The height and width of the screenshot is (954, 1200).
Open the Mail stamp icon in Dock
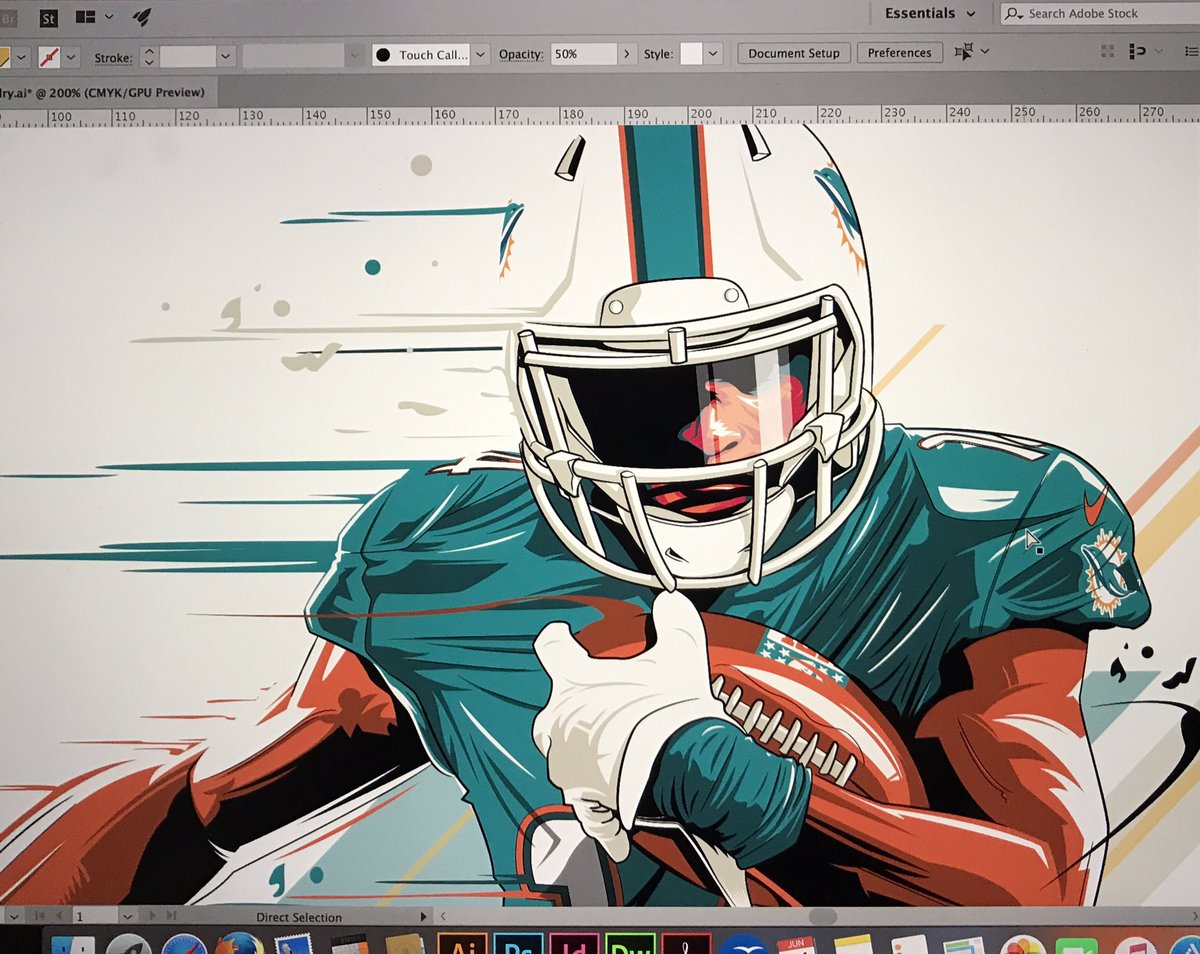294,945
